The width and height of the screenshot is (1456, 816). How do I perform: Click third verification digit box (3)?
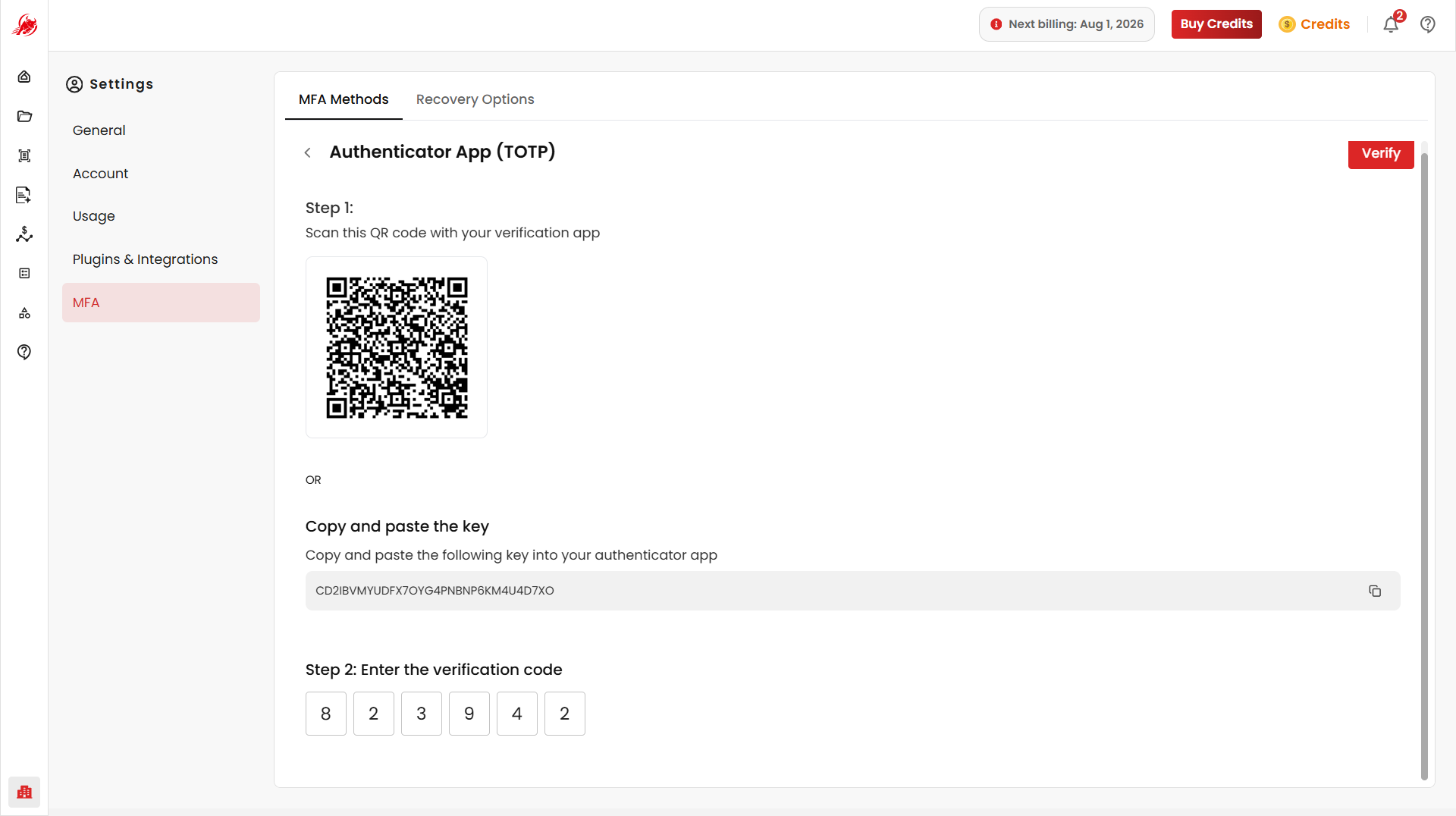[x=422, y=714]
